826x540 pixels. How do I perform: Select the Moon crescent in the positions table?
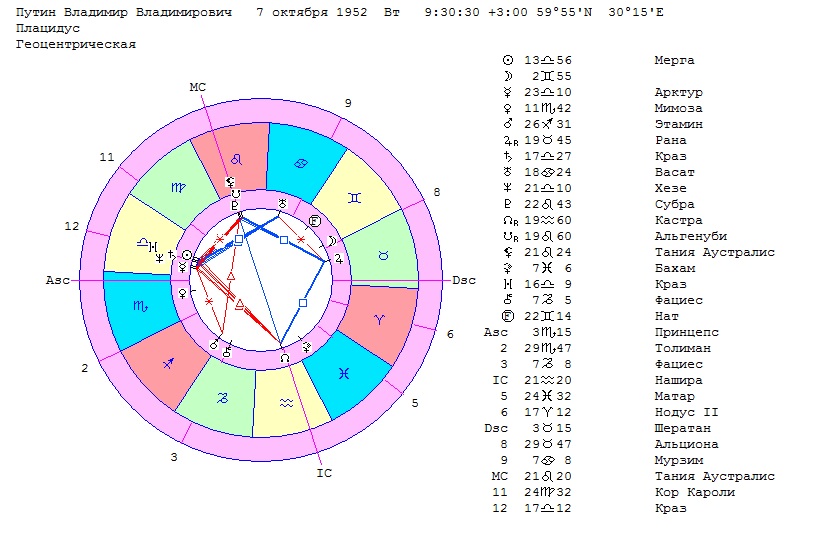(507, 76)
